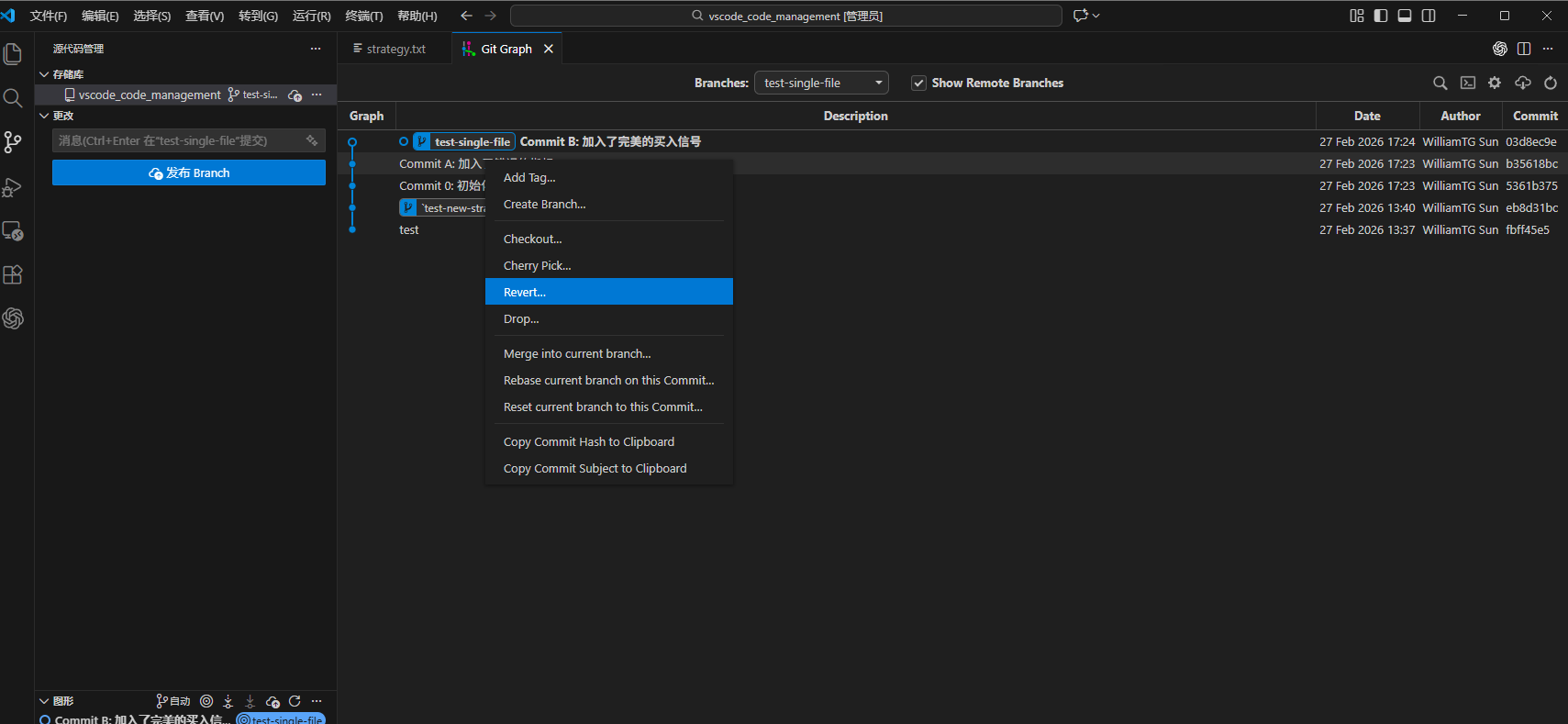Open the chat dropdown arrow in title bar
The image size is (1568, 724).
click(1096, 16)
